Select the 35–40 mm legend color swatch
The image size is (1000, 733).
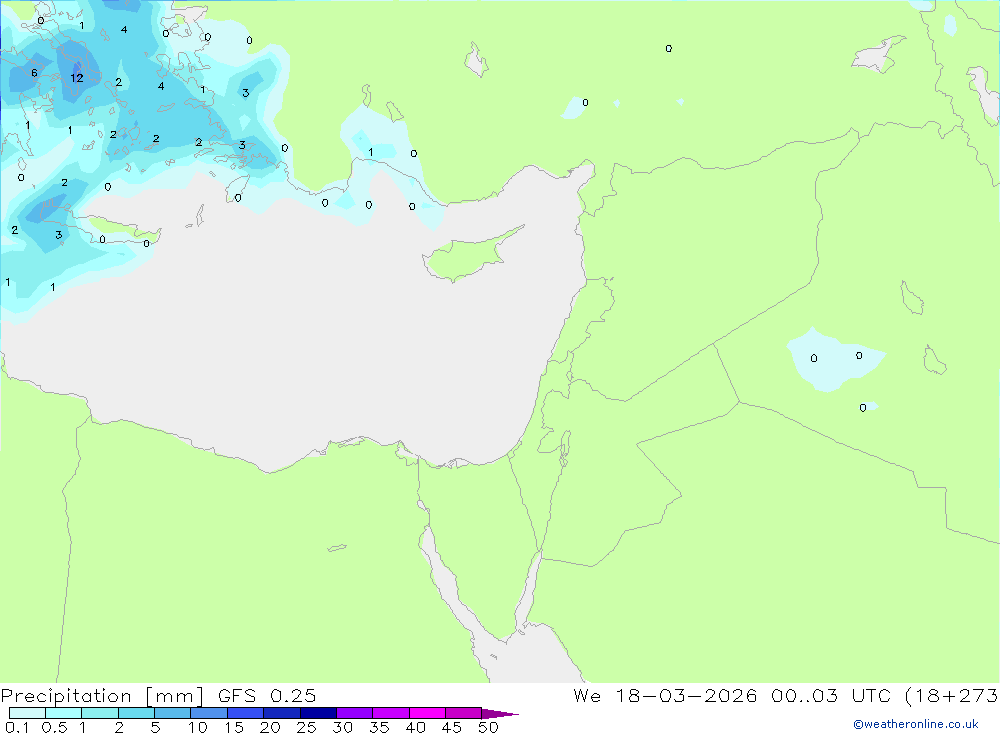pyautogui.click(x=391, y=713)
